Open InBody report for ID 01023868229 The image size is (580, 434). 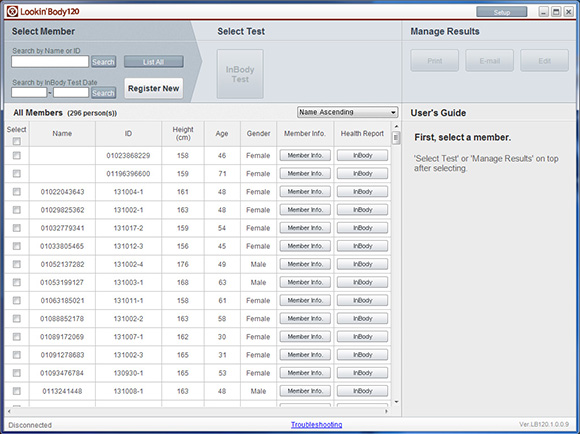coord(362,155)
